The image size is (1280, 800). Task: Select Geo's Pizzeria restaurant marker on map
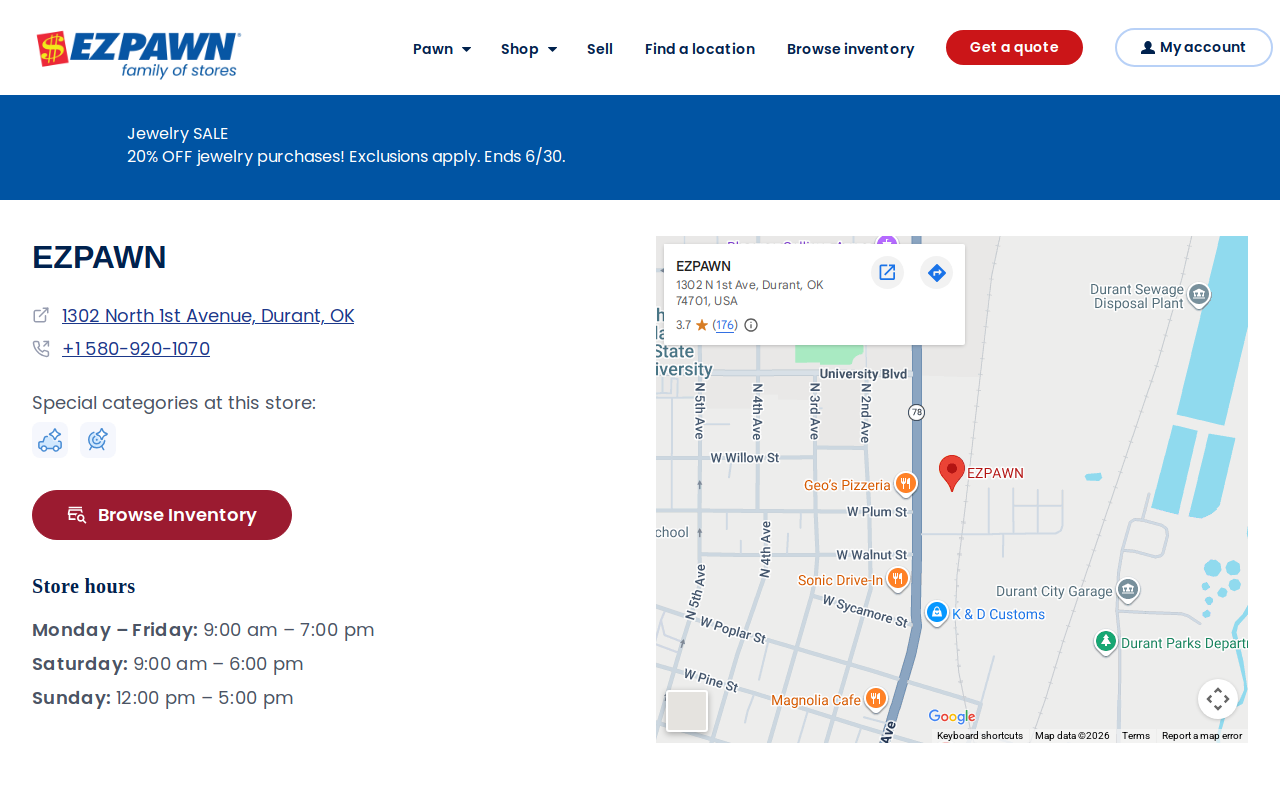click(x=905, y=484)
